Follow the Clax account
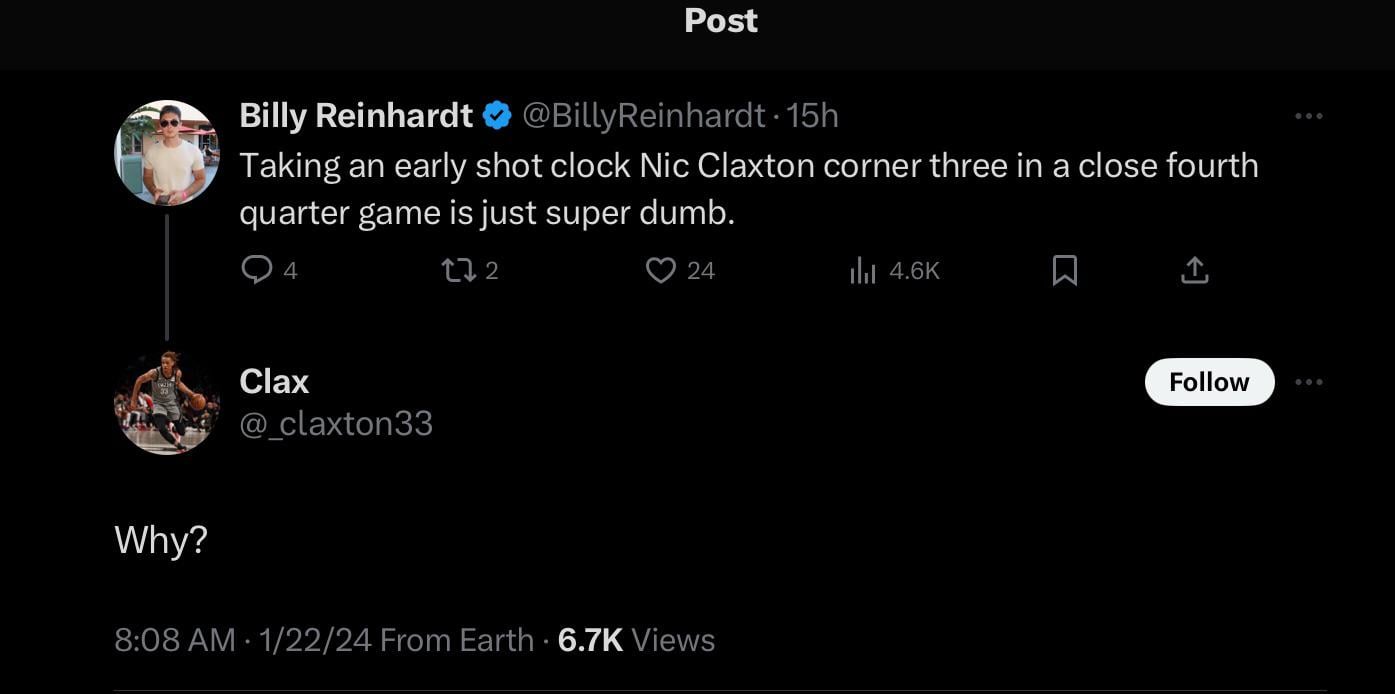The height and width of the screenshot is (694, 1395). [1209, 382]
